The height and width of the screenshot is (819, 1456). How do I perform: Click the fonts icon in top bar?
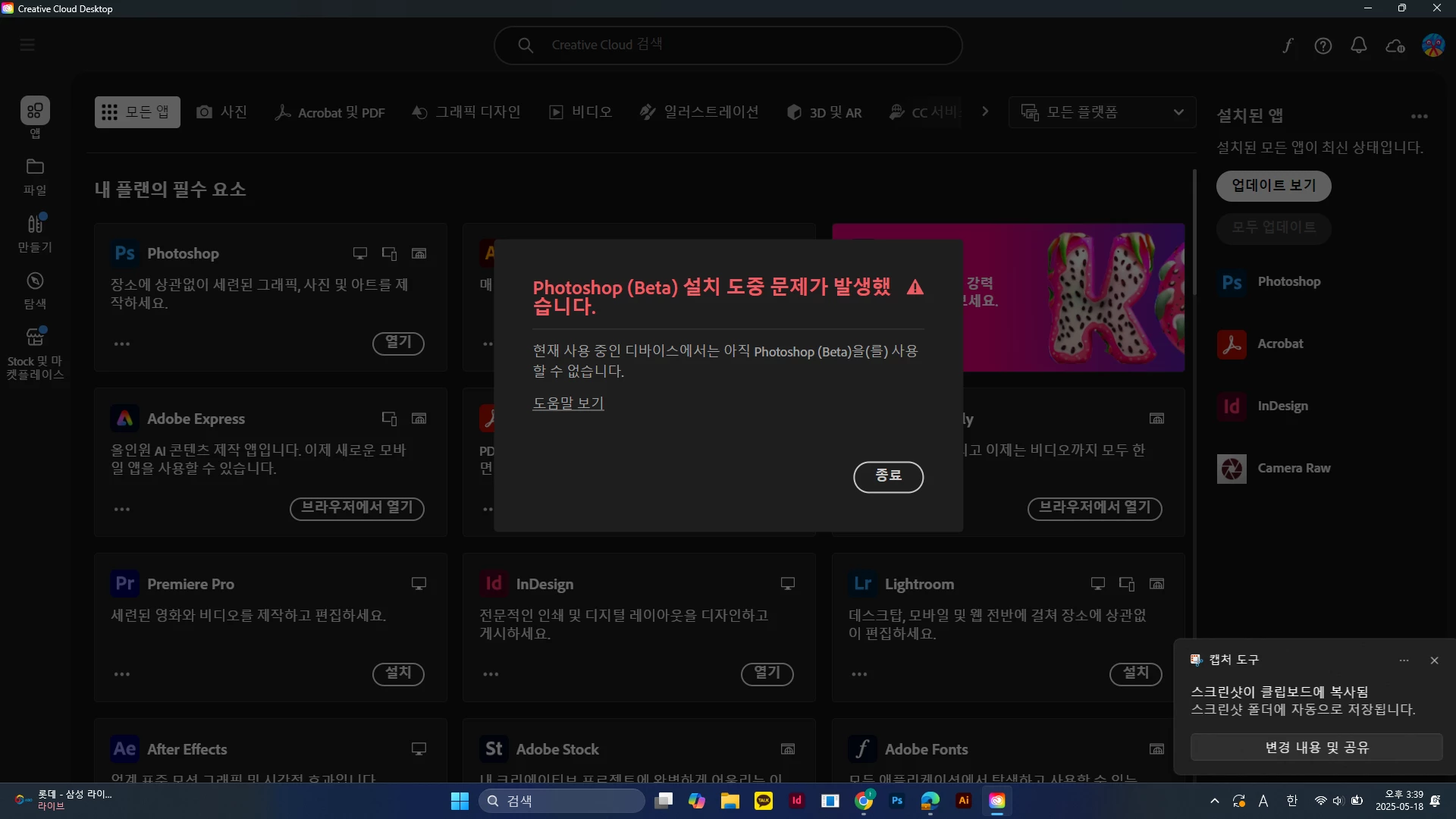tap(1288, 45)
